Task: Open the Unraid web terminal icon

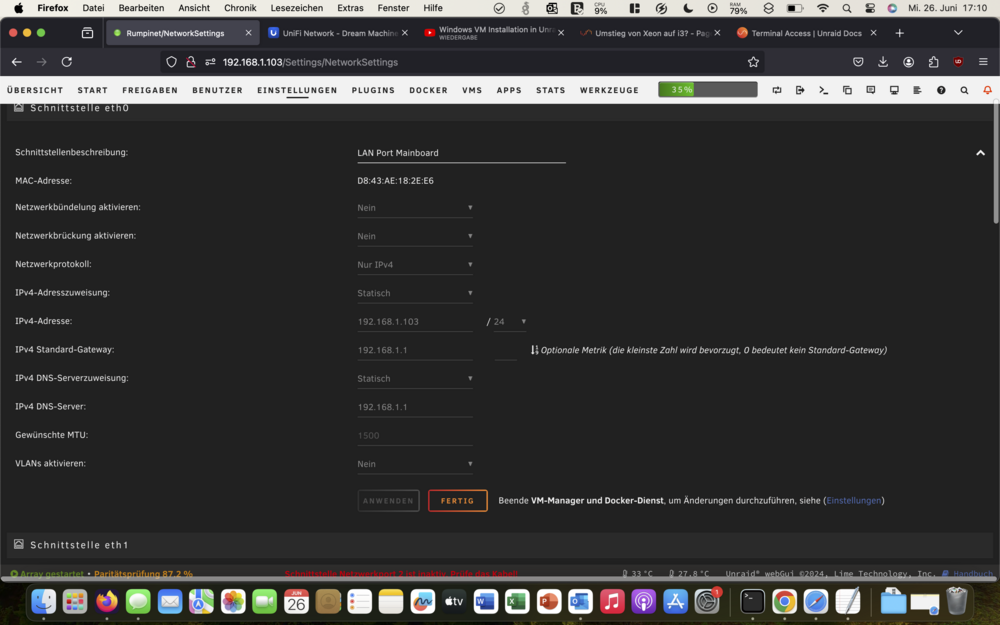Action: tap(823, 91)
